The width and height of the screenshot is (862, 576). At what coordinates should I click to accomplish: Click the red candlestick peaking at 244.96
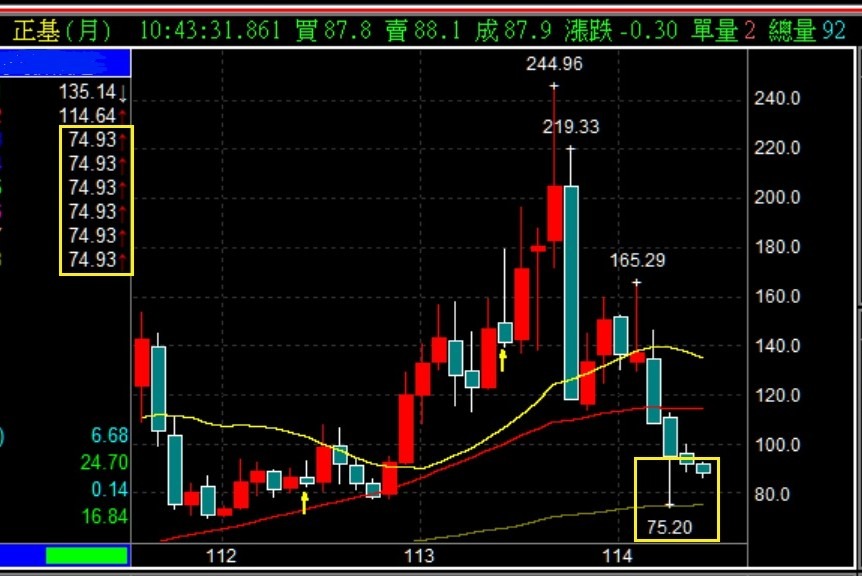(555, 213)
